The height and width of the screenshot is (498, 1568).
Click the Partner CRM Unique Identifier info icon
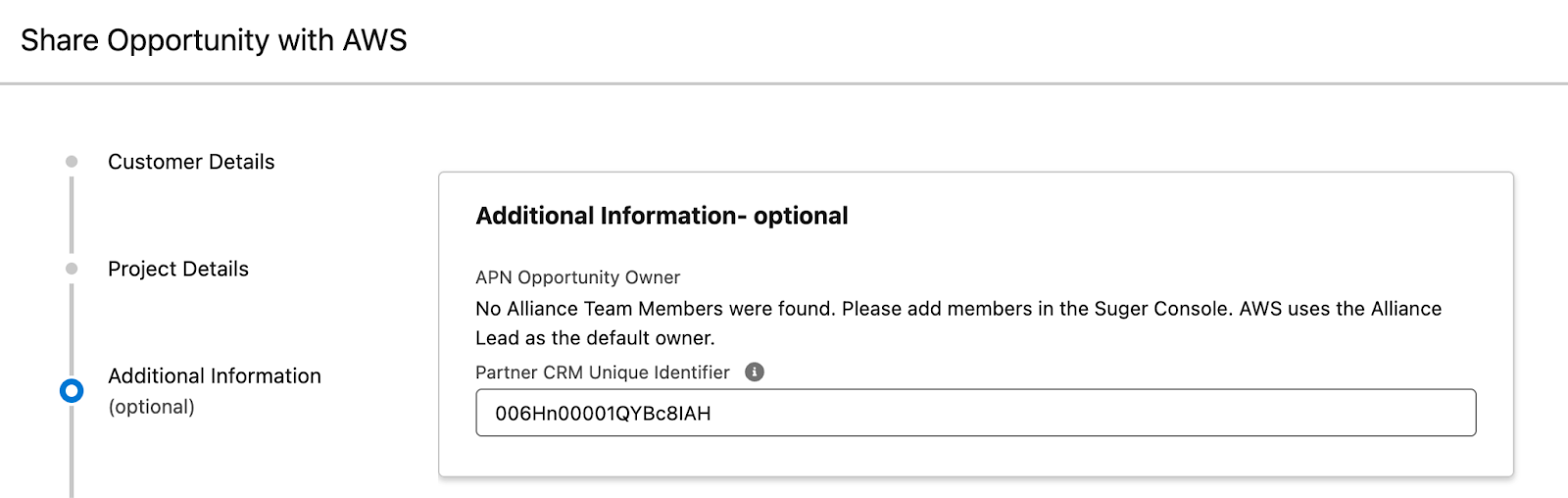click(x=754, y=373)
